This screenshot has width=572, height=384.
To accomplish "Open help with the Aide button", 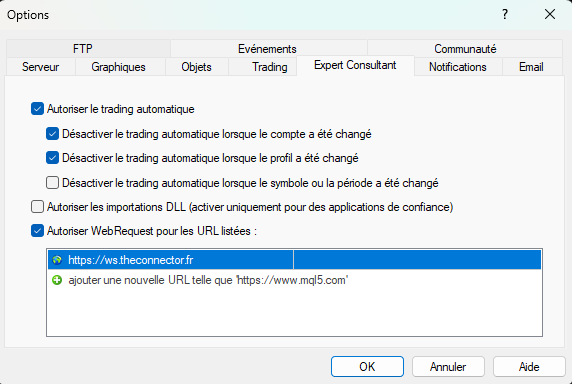I will (529, 366).
